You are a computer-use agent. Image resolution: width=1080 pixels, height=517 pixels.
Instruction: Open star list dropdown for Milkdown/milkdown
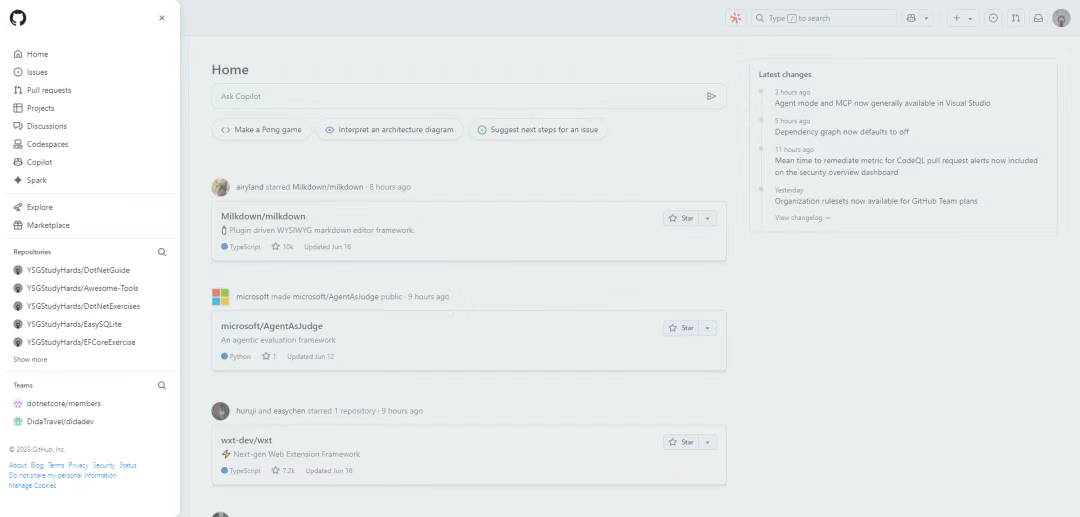(707, 218)
